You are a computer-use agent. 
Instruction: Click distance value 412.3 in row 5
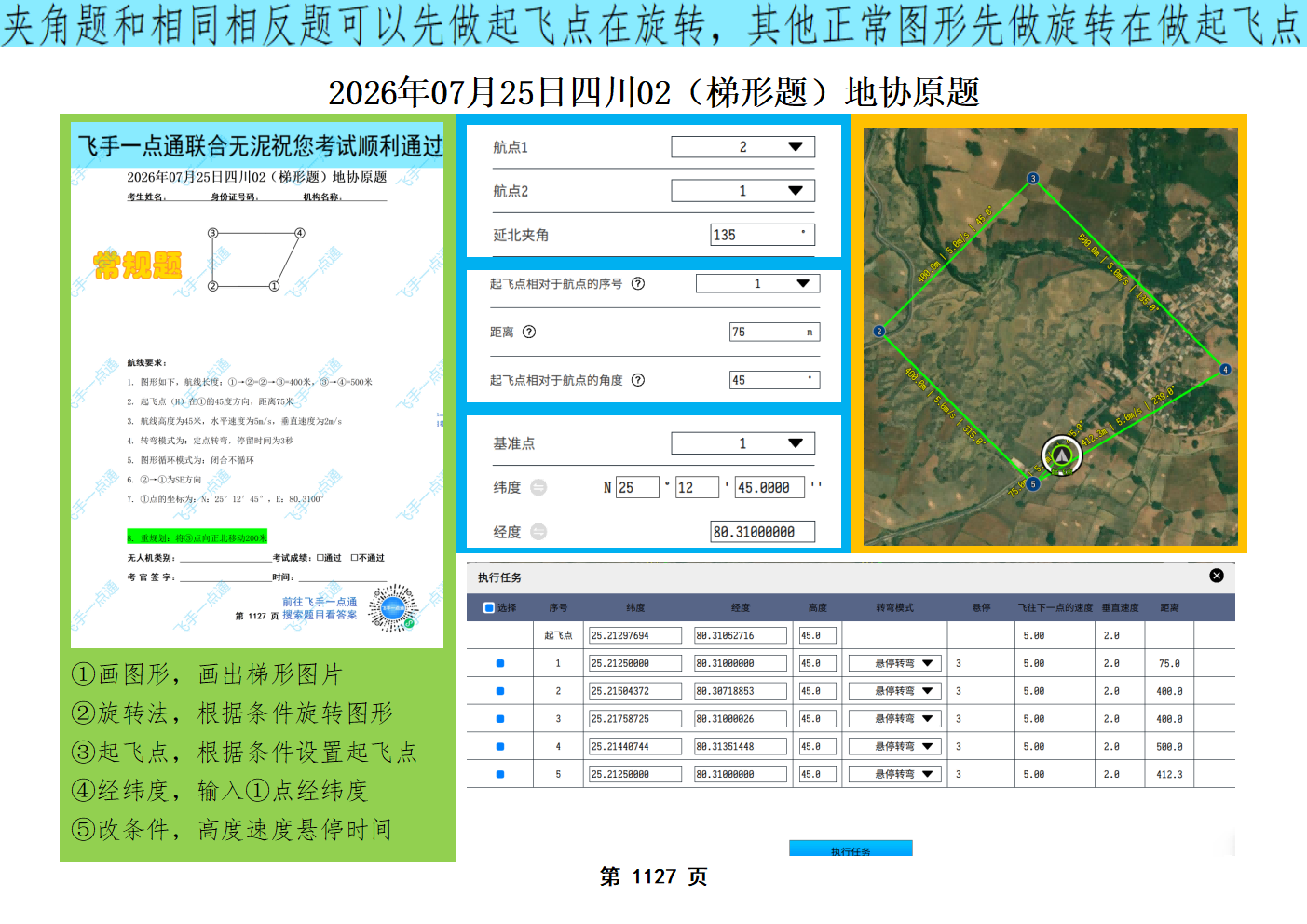1170,774
